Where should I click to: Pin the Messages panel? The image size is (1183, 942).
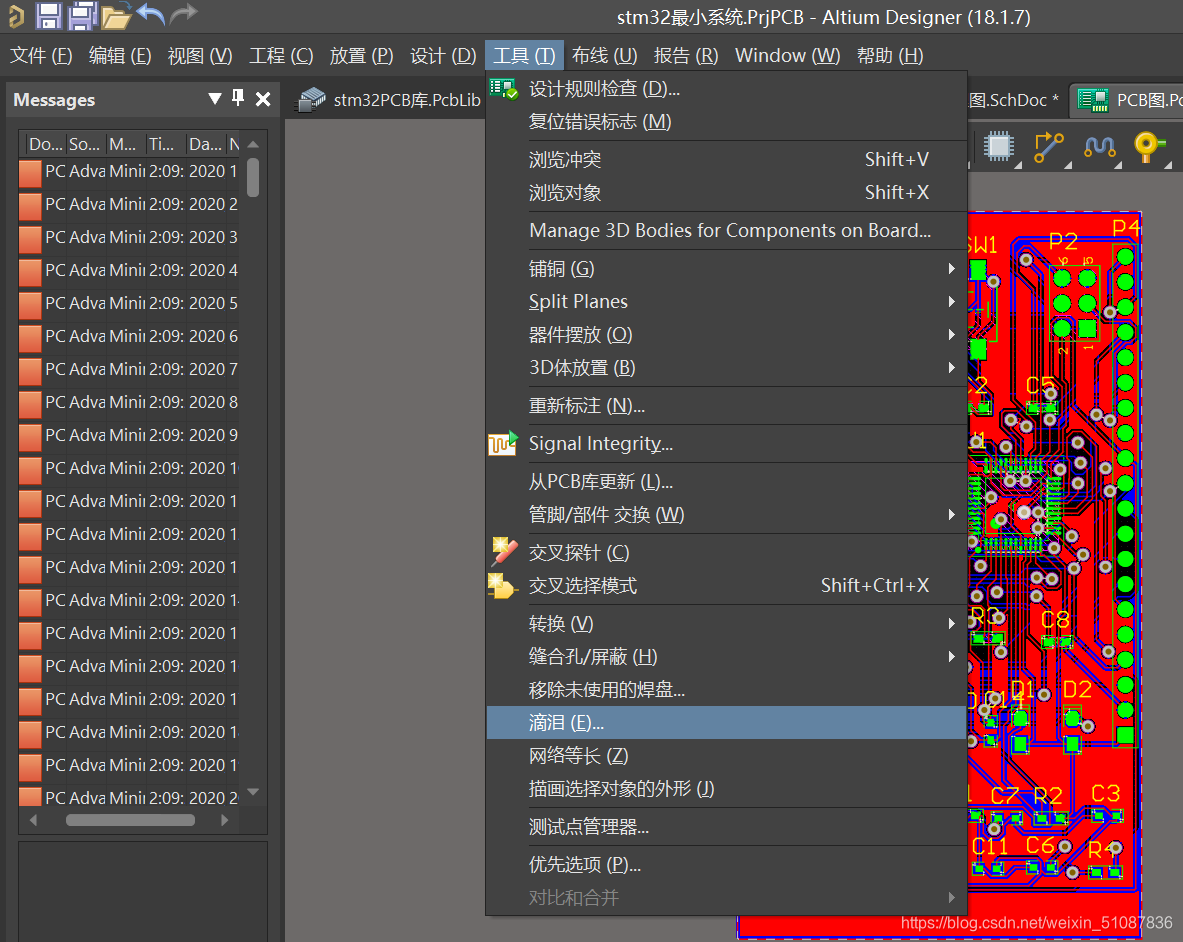tap(238, 98)
